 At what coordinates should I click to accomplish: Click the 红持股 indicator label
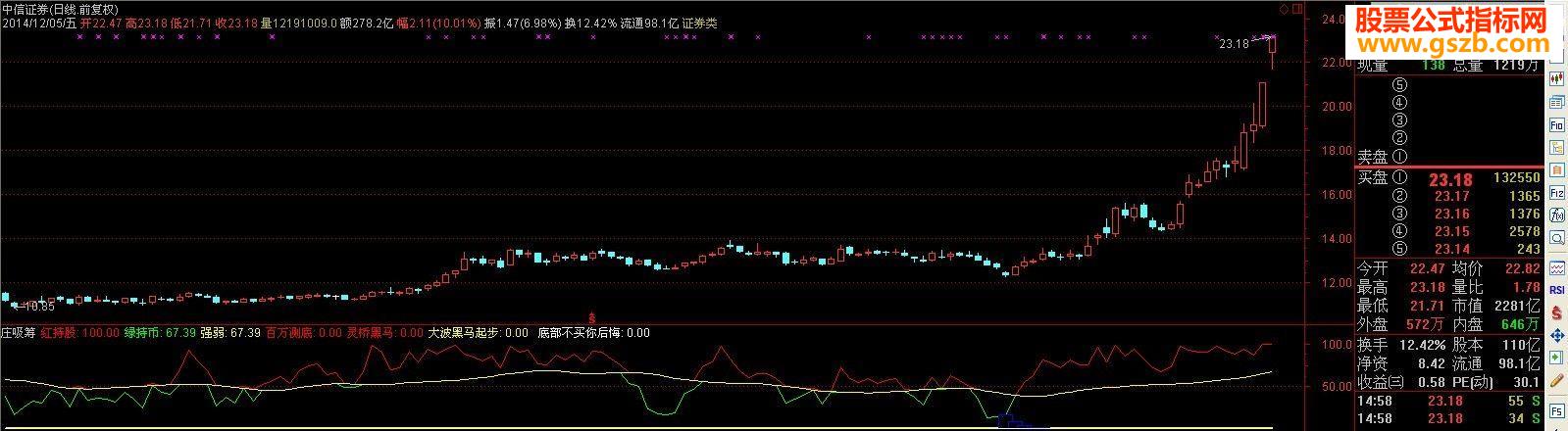point(80,333)
